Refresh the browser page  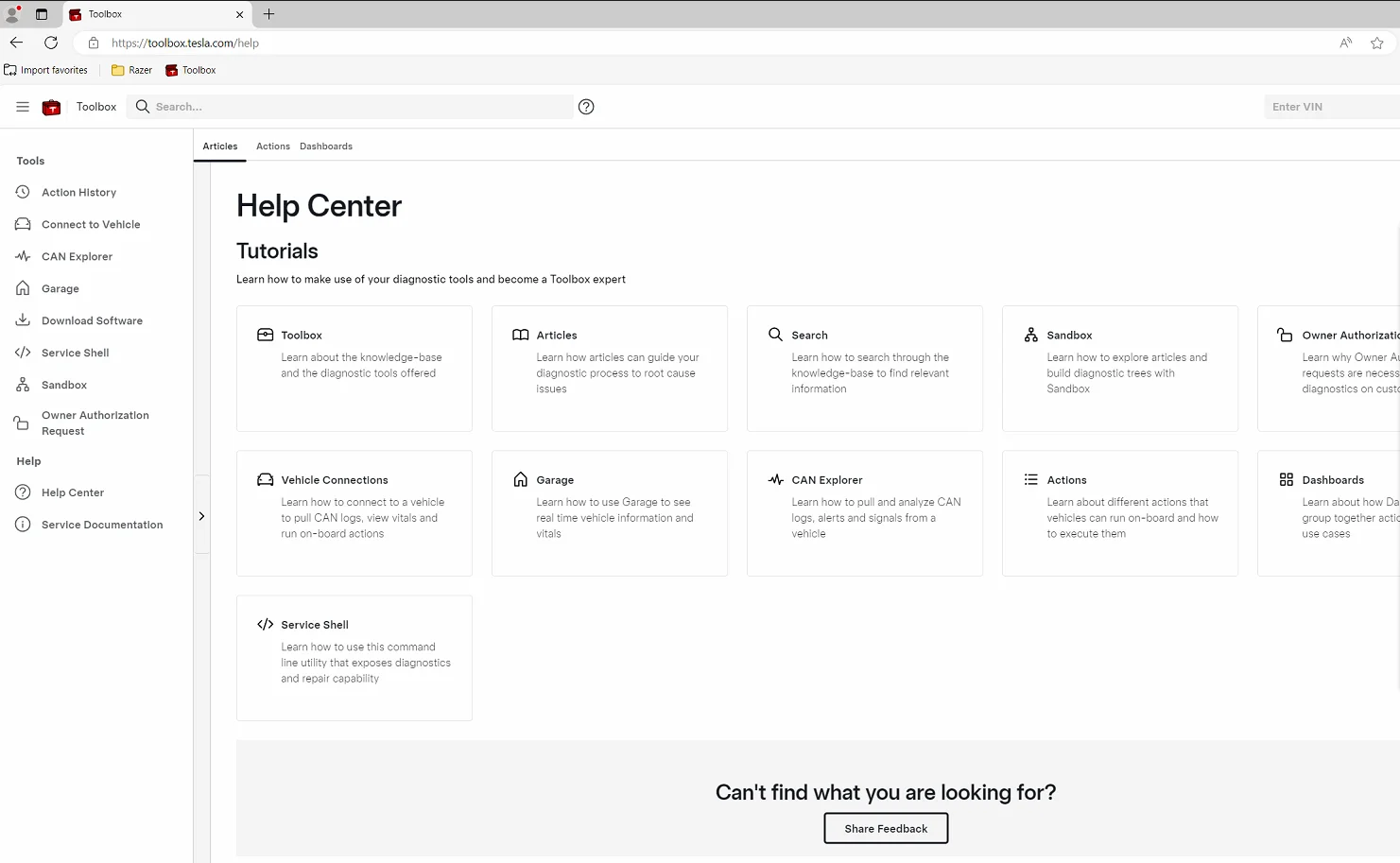coord(51,43)
